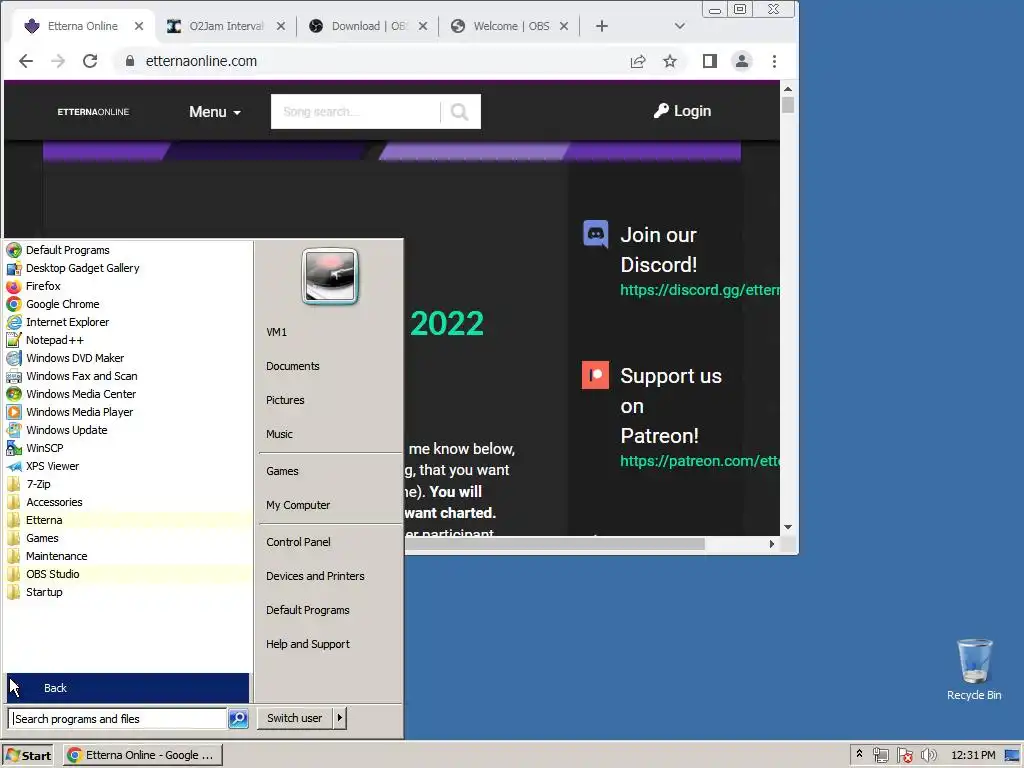Image resolution: width=1024 pixels, height=768 pixels.
Task: Open a new Chrome tab
Action: point(601,26)
